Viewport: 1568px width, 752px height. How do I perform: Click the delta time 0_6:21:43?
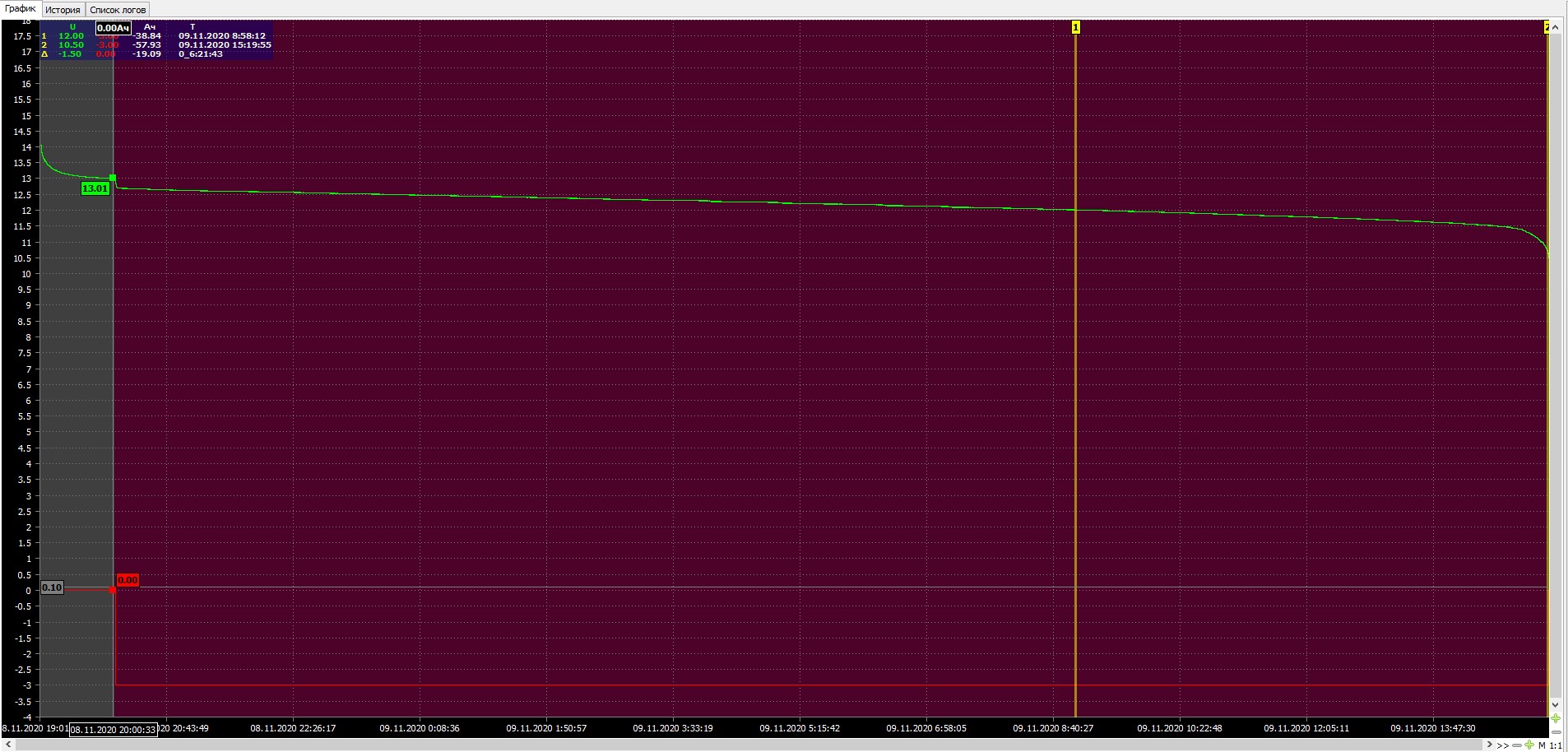click(201, 54)
